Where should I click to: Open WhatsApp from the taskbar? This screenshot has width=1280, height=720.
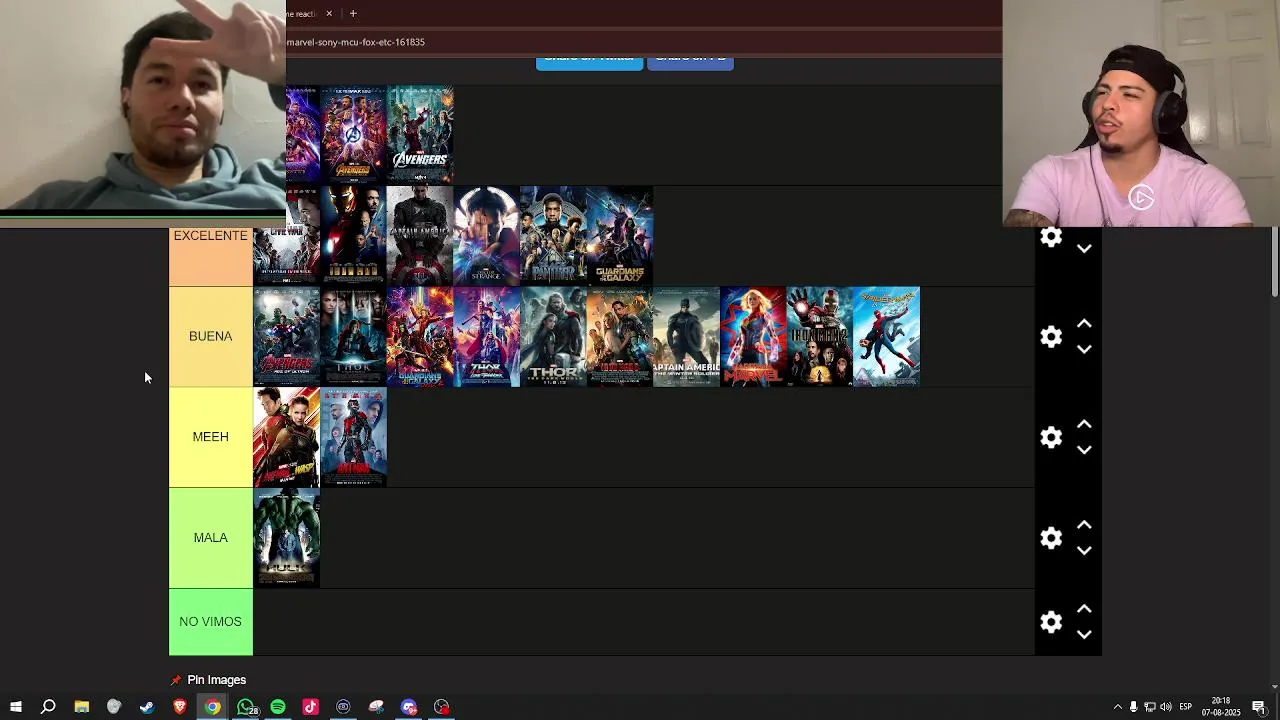[245, 707]
